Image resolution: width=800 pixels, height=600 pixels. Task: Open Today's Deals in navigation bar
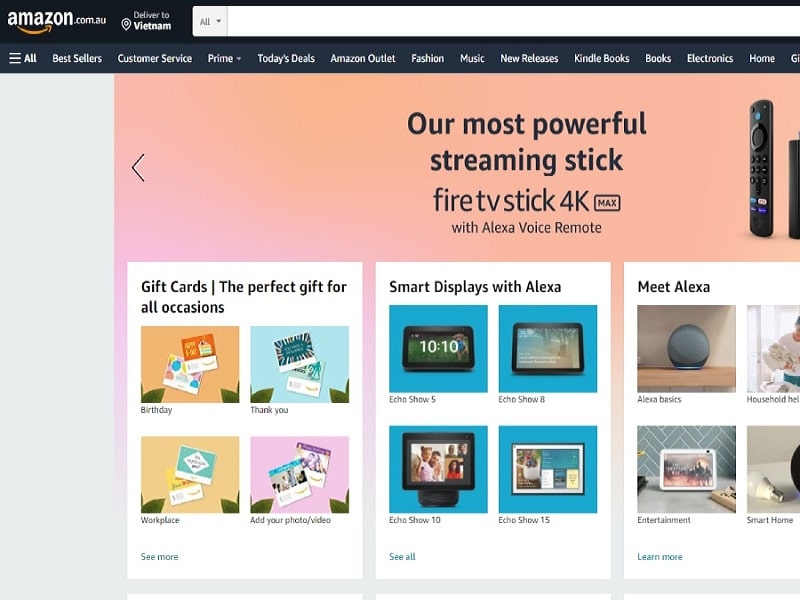point(286,58)
